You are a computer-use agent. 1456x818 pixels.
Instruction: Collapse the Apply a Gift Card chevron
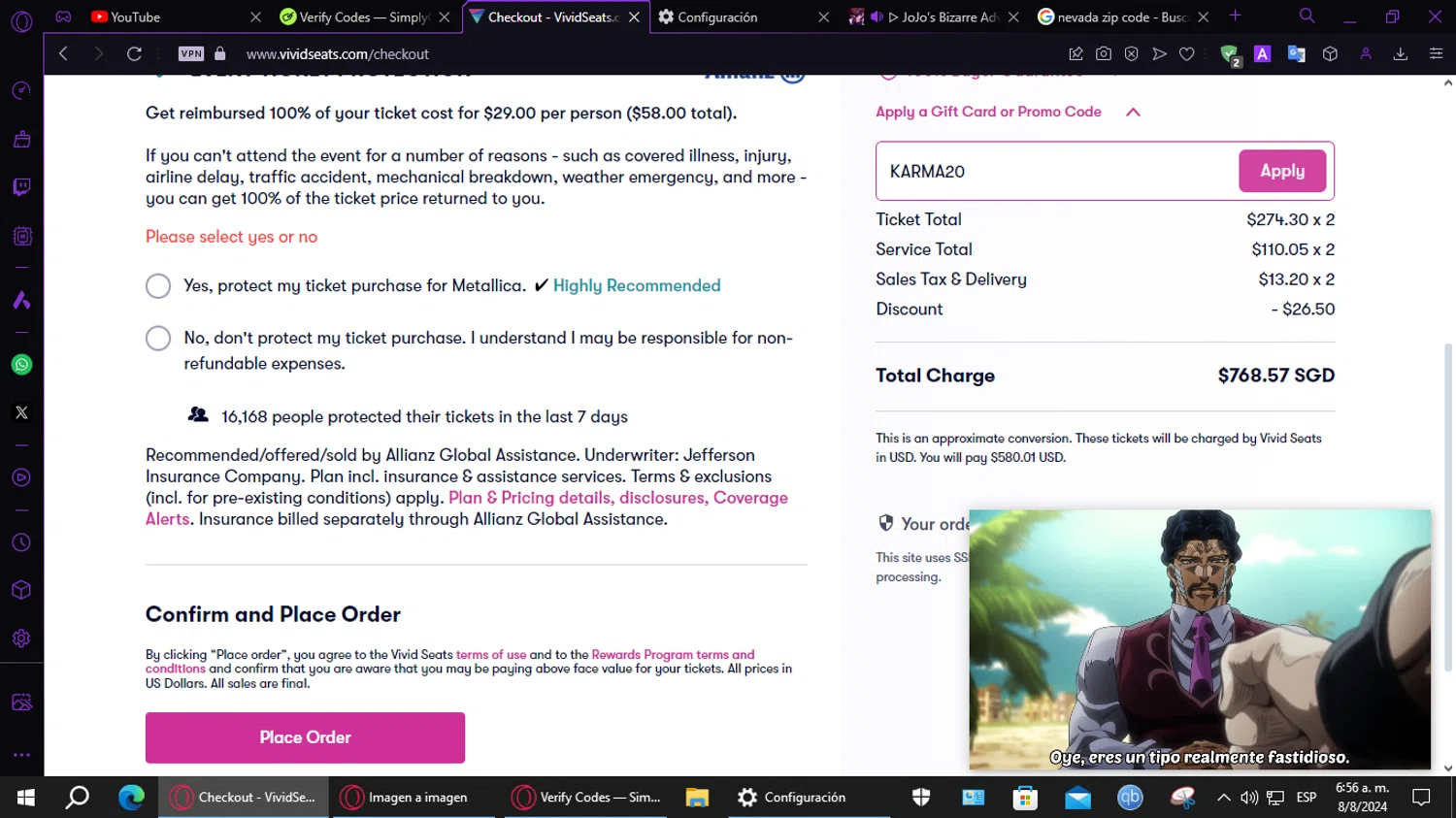(1133, 113)
